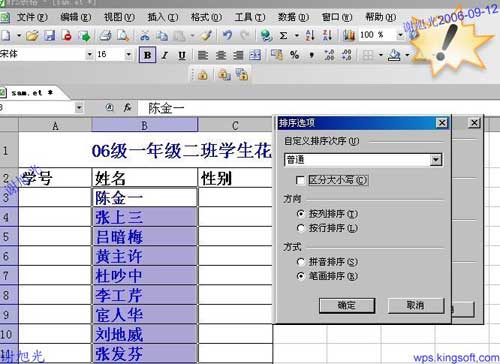Expand 自定义排序次序 dropdown showing 普通
The width and height of the screenshot is (500, 364).
436,160
